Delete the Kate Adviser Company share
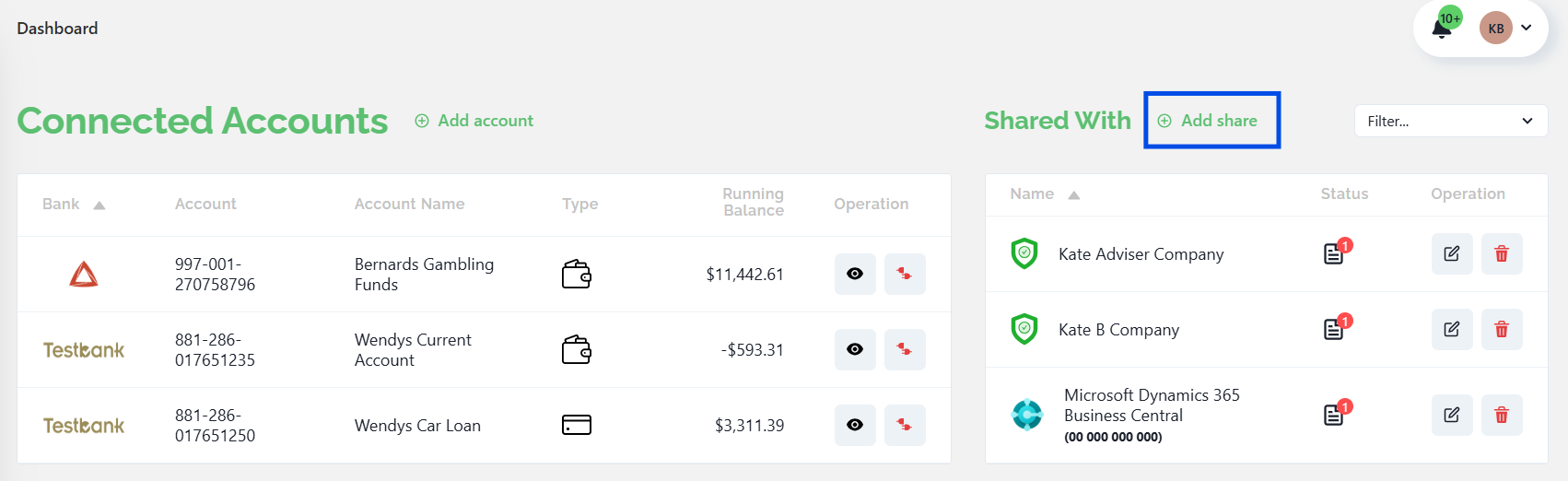The width and height of the screenshot is (1568, 481). (1502, 254)
